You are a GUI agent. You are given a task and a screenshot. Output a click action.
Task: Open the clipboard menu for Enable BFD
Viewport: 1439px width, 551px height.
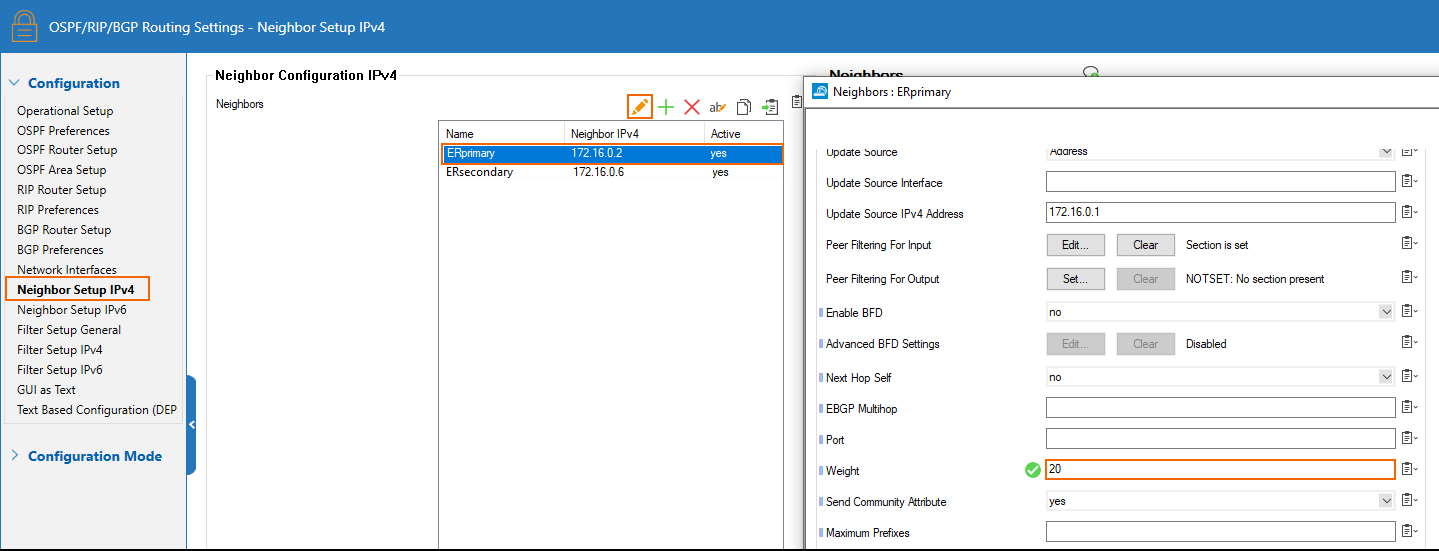1409,312
